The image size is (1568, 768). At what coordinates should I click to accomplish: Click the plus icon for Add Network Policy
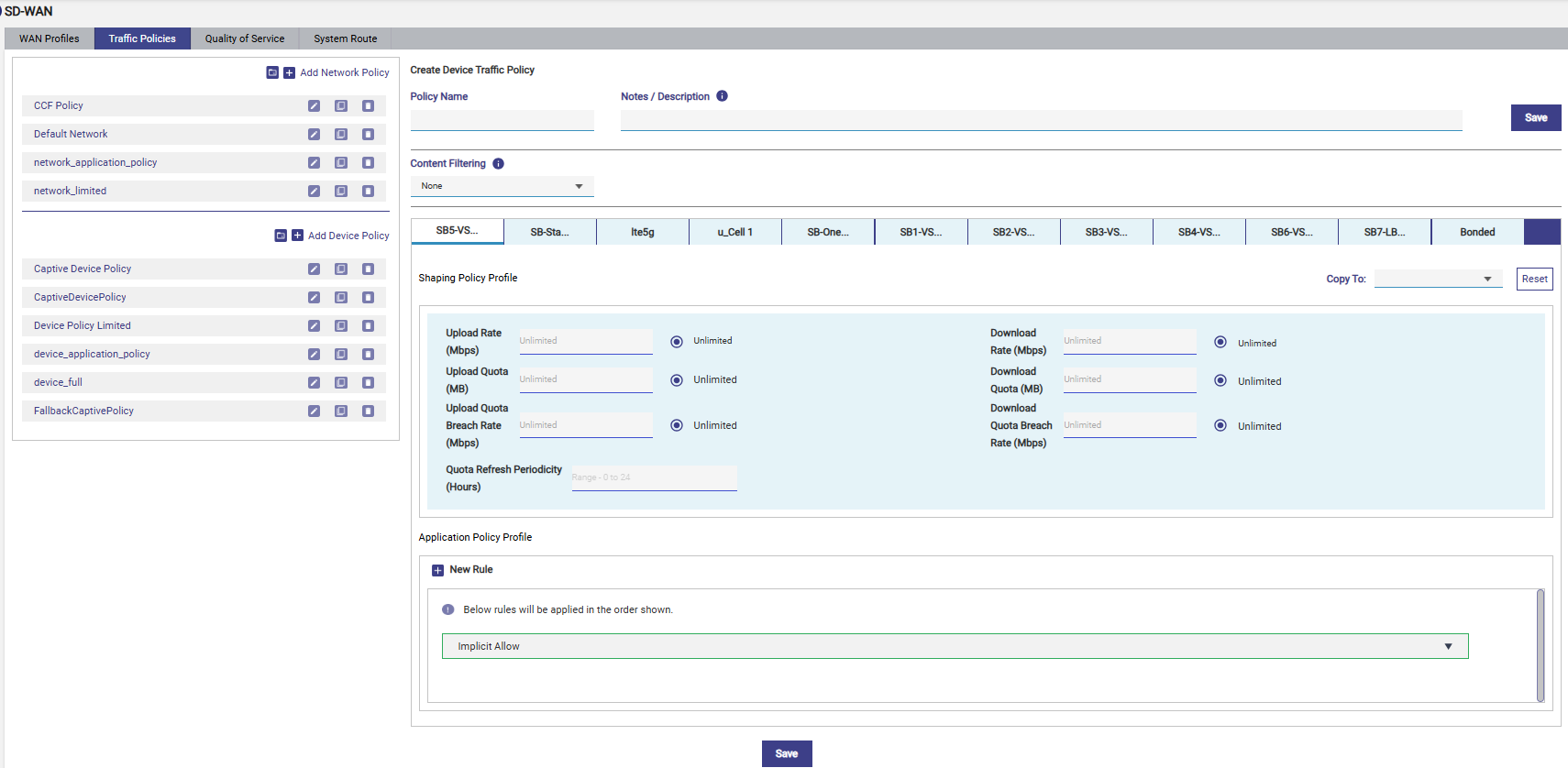coord(289,73)
